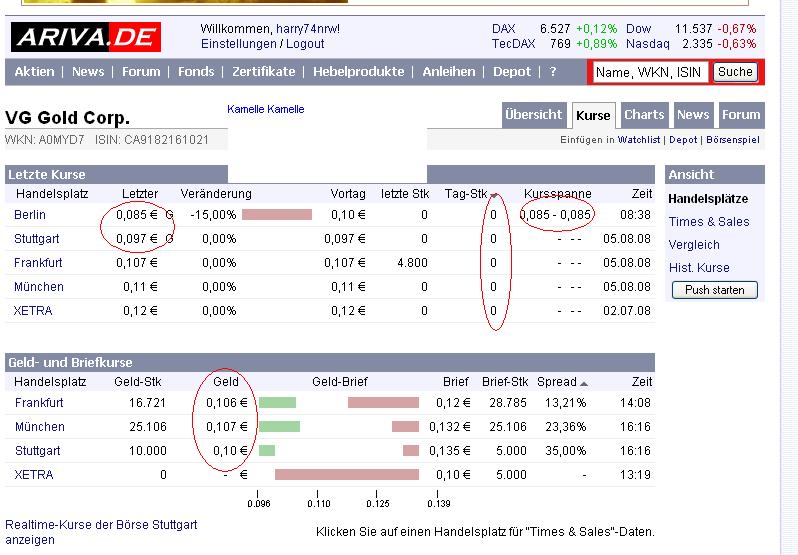Add the stock to the Depot via Einfügen link
The height and width of the screenshot is (555, 798).
click(683, 140)
